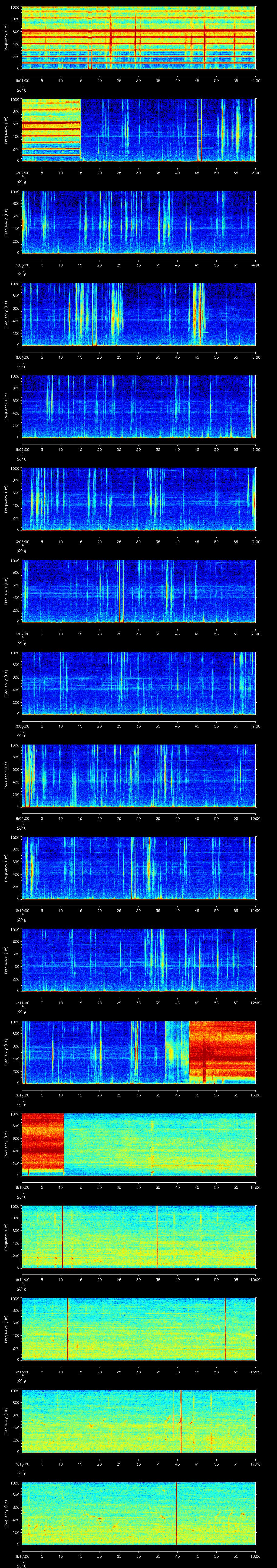277x1568 pixels.
Task: Click the red 600 Hz band in 6:01:00 spectrogram
Action: point(139,32)
